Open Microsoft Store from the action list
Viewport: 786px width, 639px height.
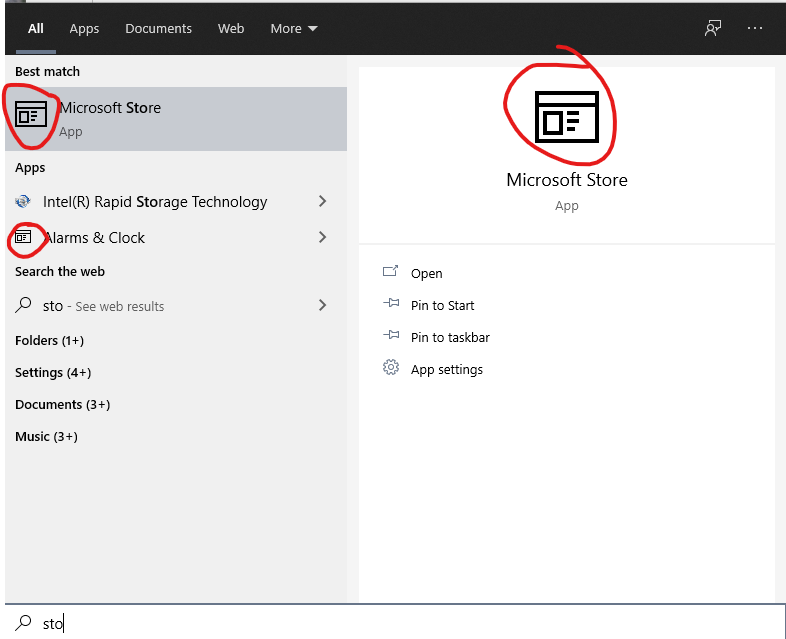coord(426,273)
